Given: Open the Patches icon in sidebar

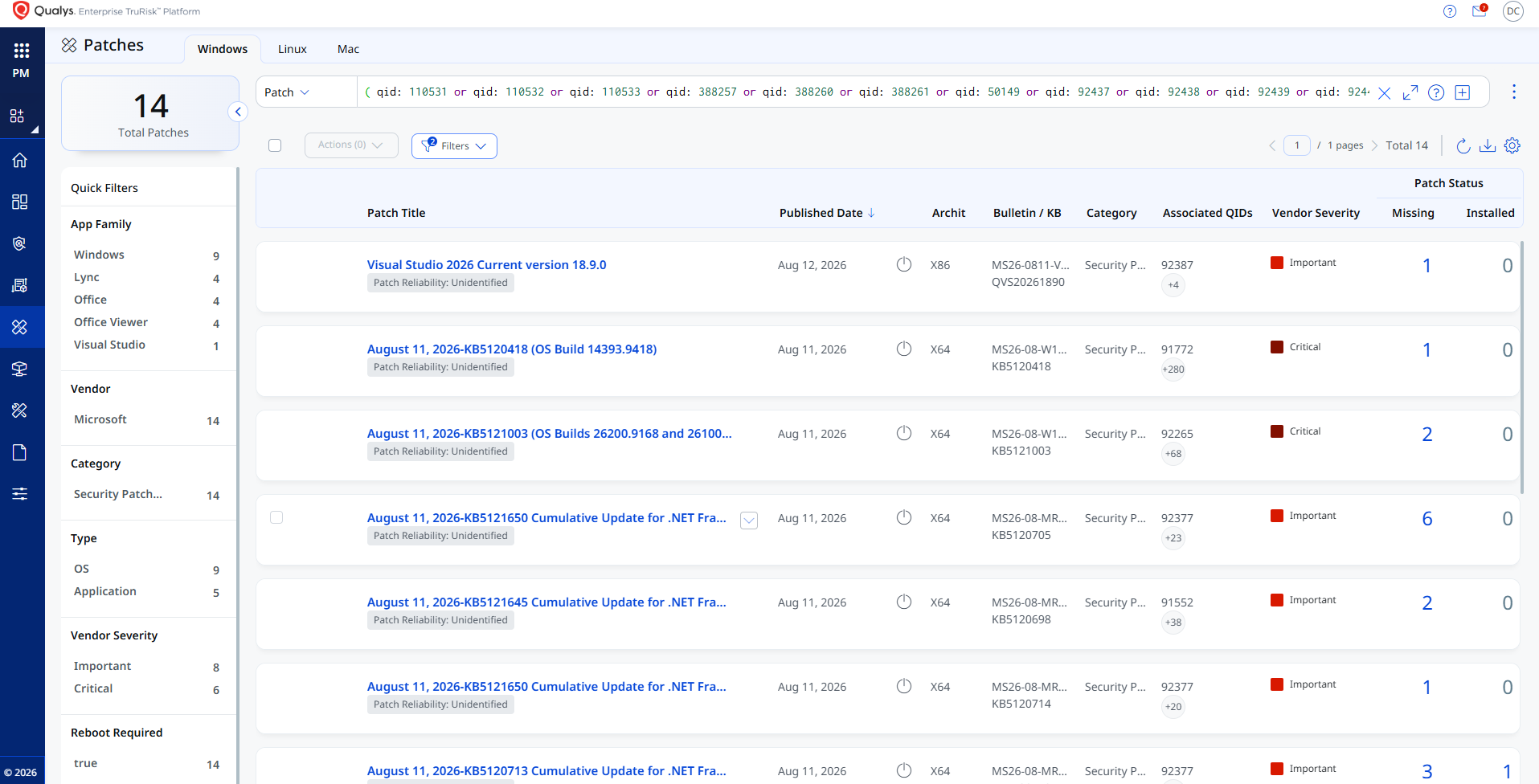Looking at the screenshot, I should coord(20,327).
